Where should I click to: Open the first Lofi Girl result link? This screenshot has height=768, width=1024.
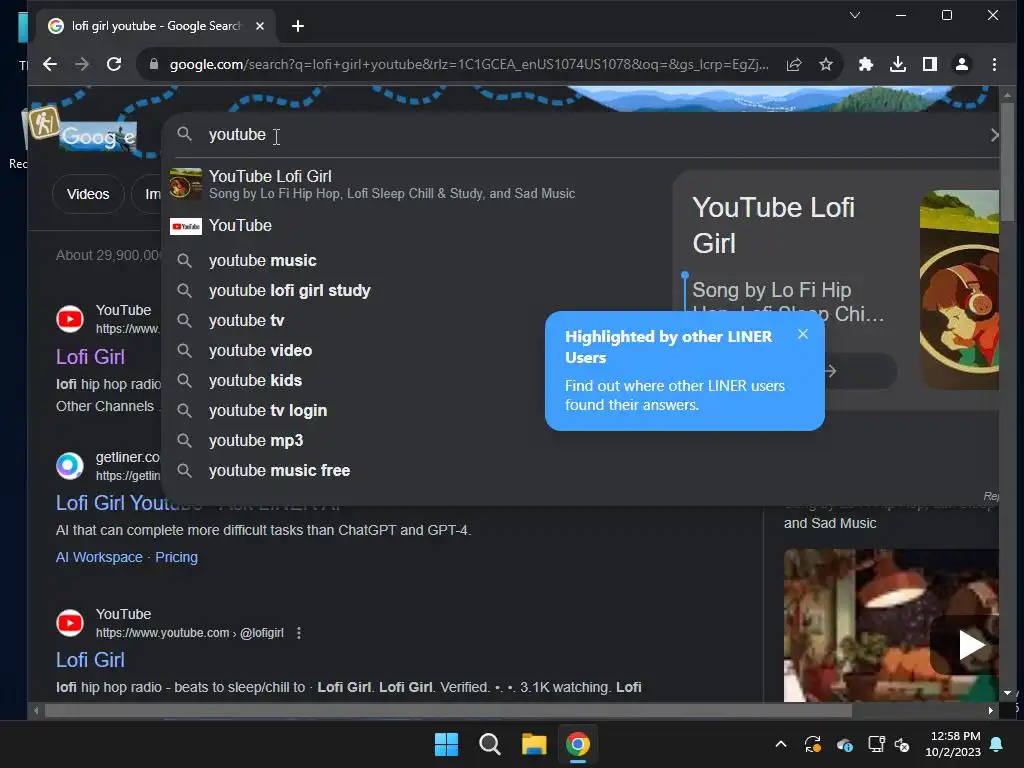pyautogui.click(x=90, y=357)
